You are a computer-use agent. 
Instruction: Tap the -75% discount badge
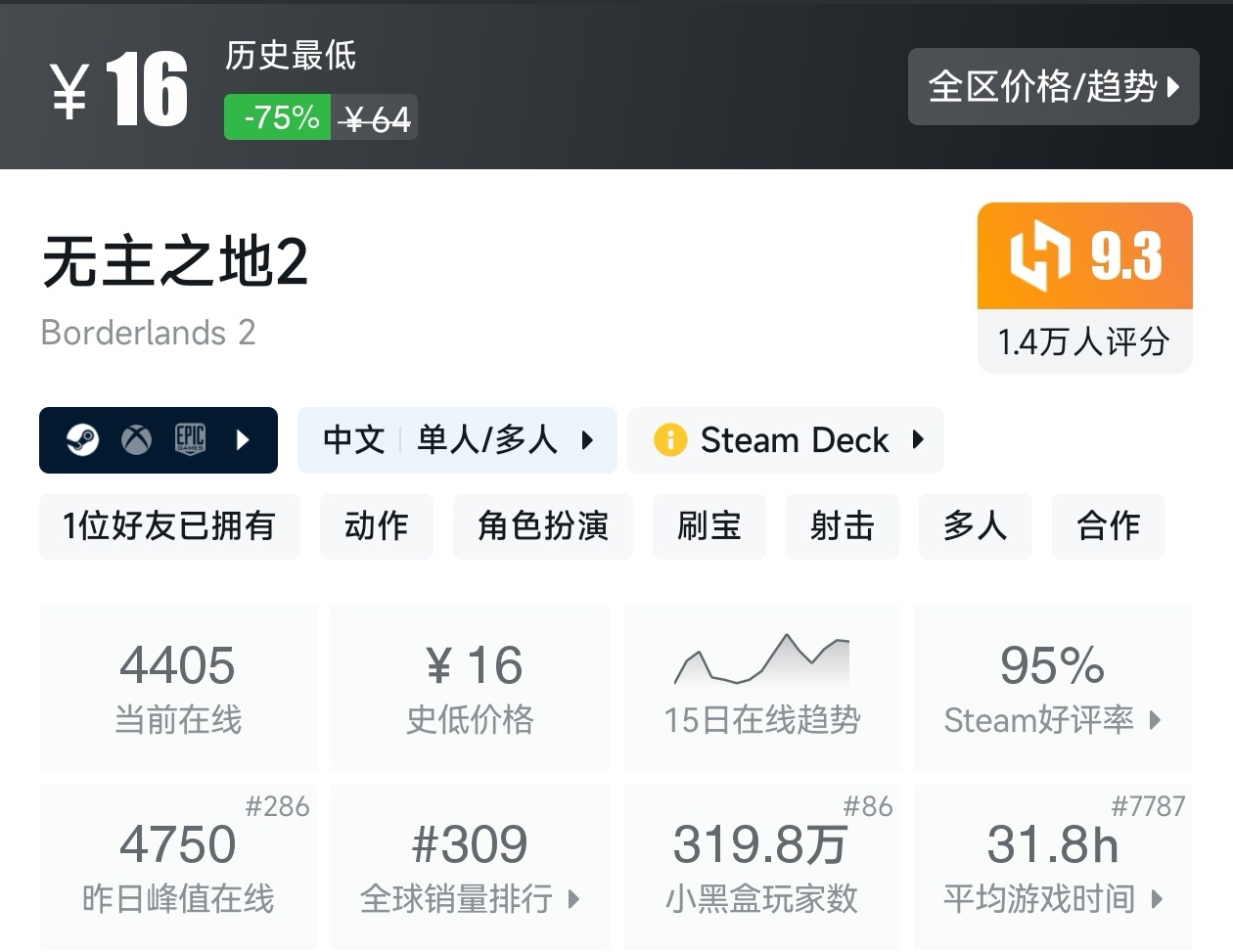[278, 117]
